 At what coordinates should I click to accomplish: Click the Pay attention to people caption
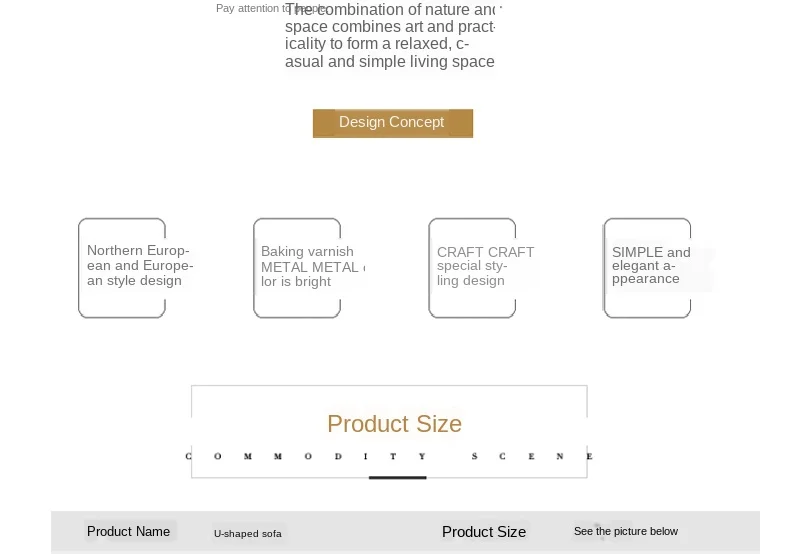tap(271, 9)
